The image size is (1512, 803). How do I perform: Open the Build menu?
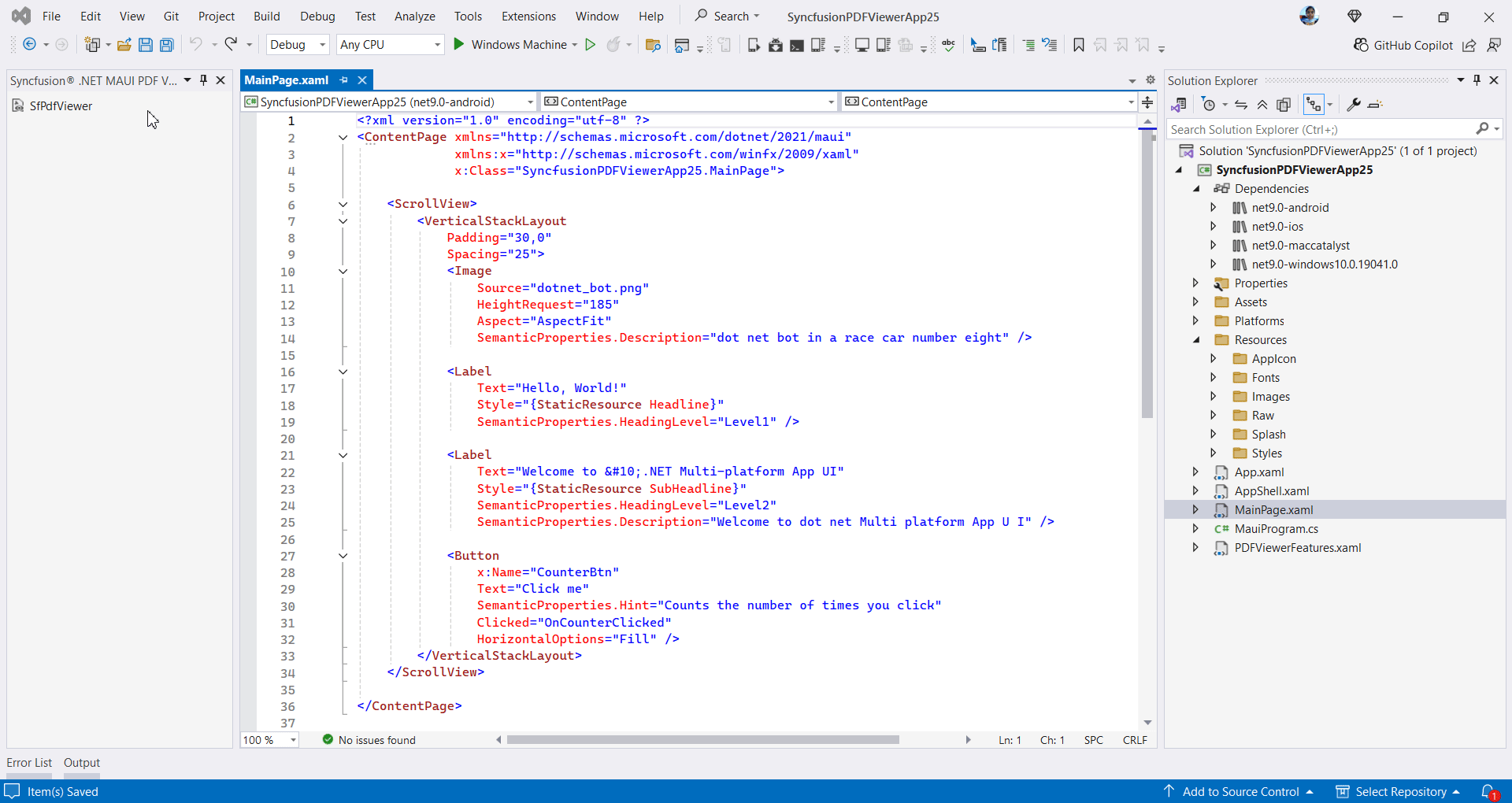pyautogui.click(x=267, y=16)
